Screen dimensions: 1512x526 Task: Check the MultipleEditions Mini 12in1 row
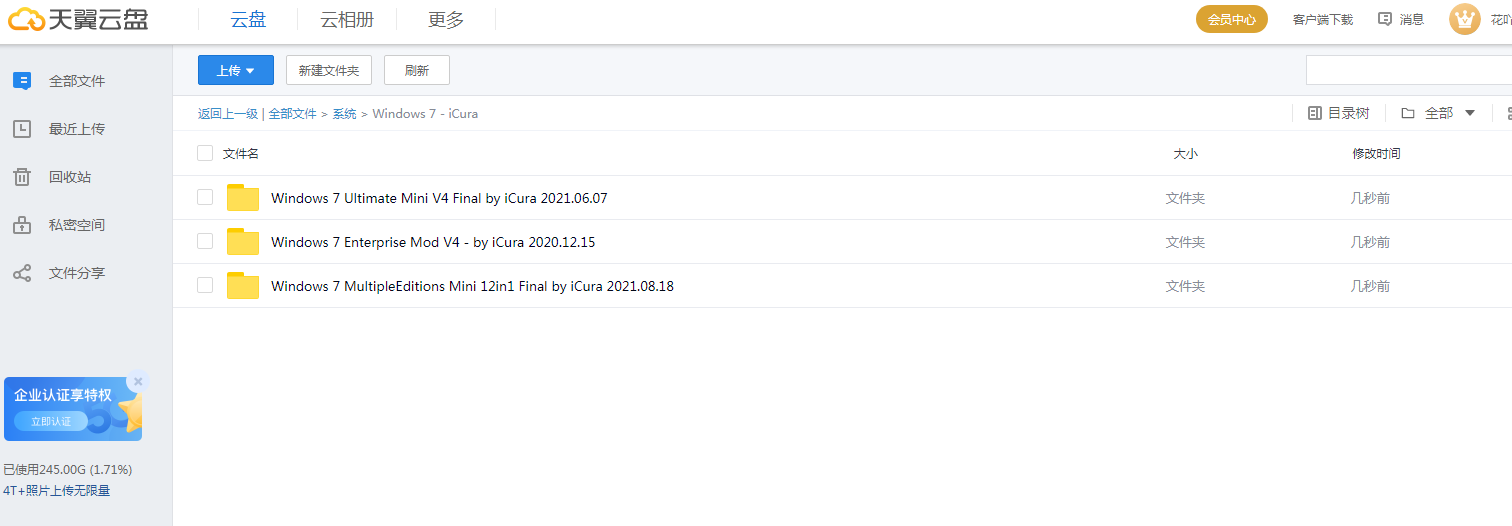point(205,285)
